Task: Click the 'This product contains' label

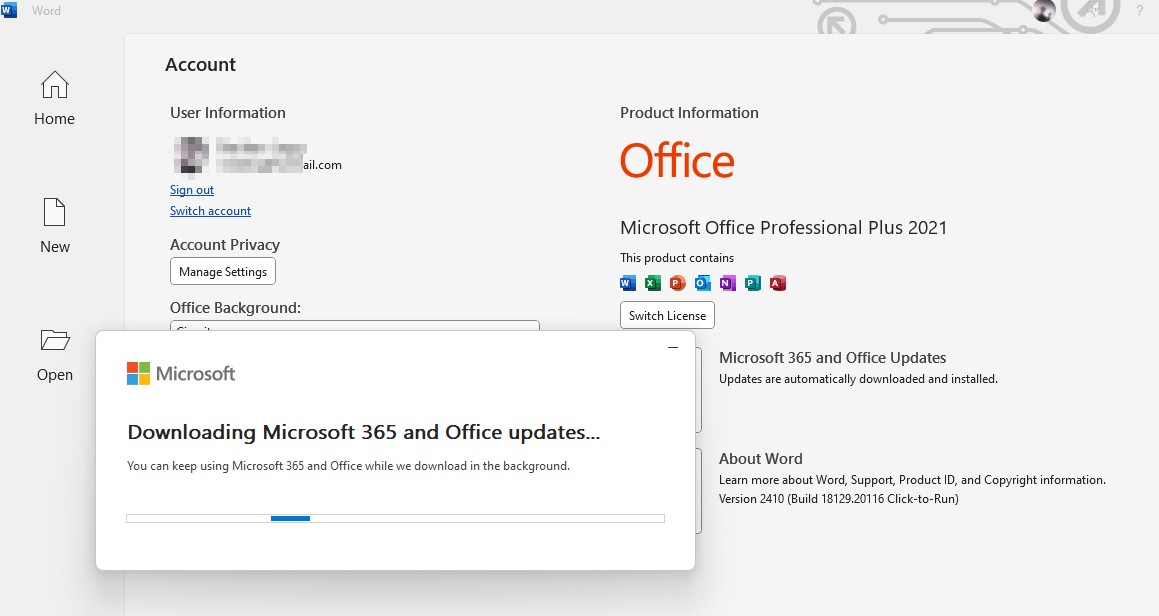Action: click(677, 257)
